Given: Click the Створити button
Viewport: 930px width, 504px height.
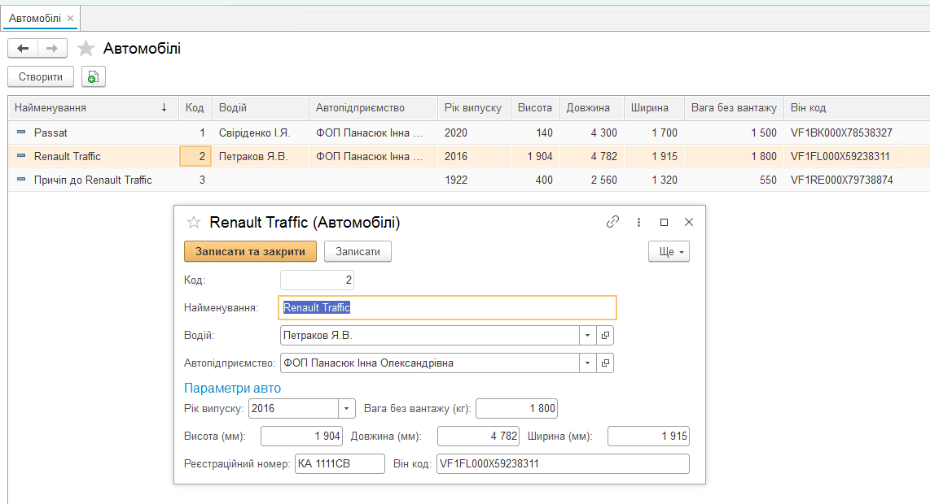Looking at the screenshot, I should click(41, 77).
